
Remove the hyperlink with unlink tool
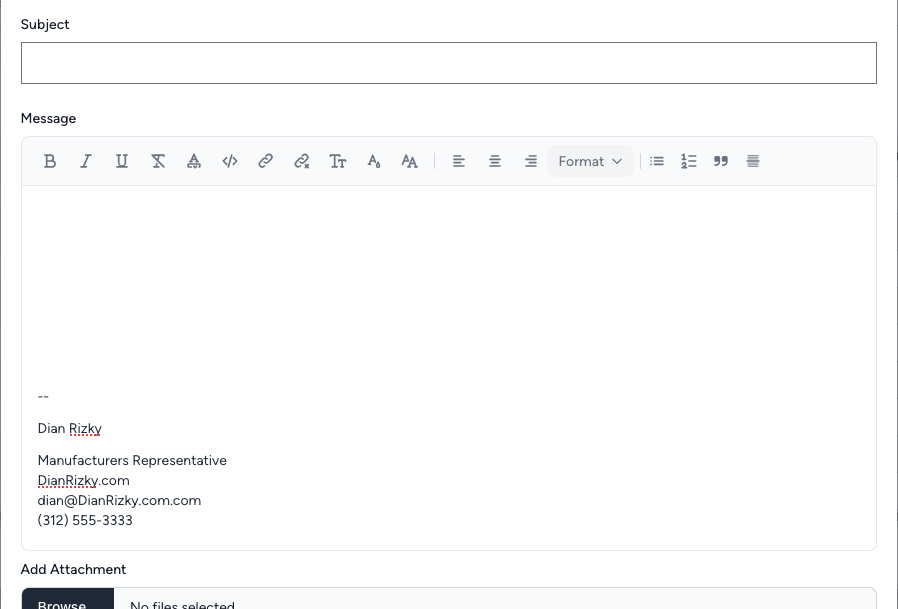(301, 161)
